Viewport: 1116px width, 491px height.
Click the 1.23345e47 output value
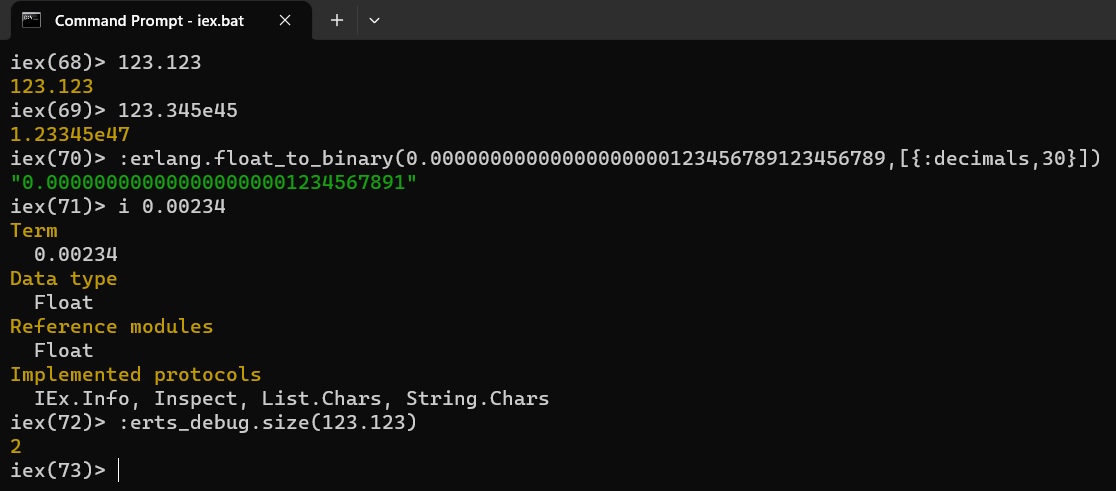tap(70, 134)
